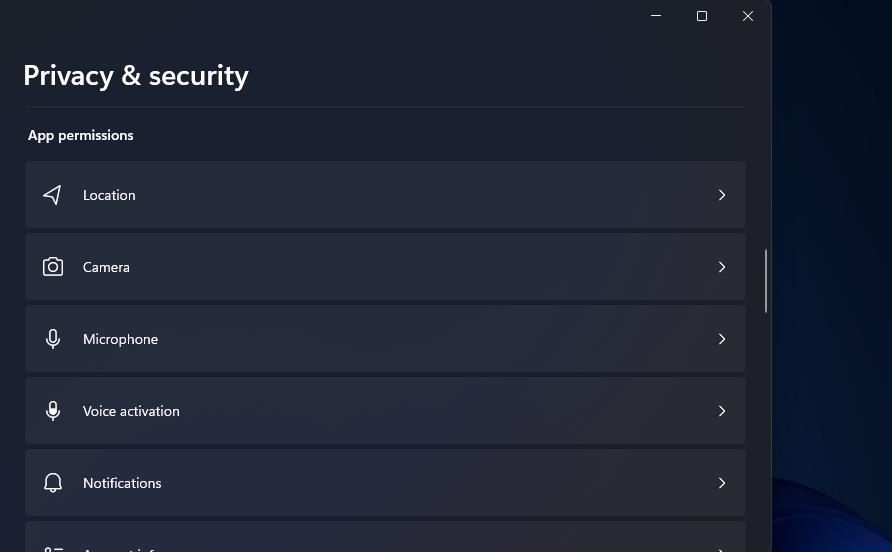This screenshot has width=892, height=552.
Task: Click the Microphone icon
Action: click(53, 339)
